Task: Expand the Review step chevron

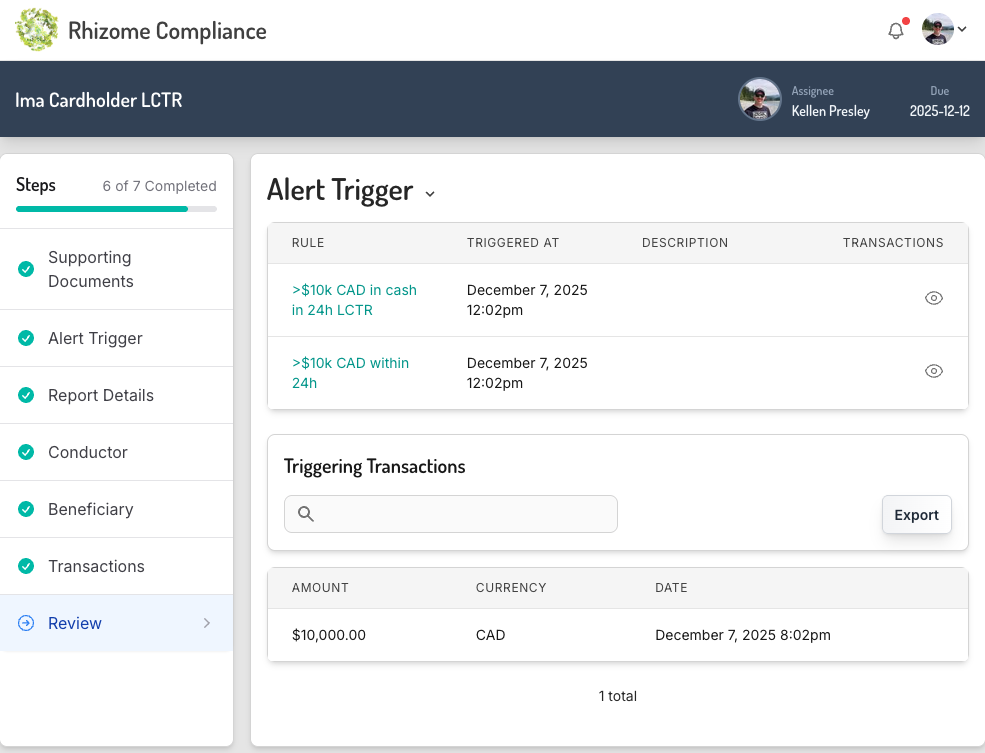Action: click(x=207, y=623)
